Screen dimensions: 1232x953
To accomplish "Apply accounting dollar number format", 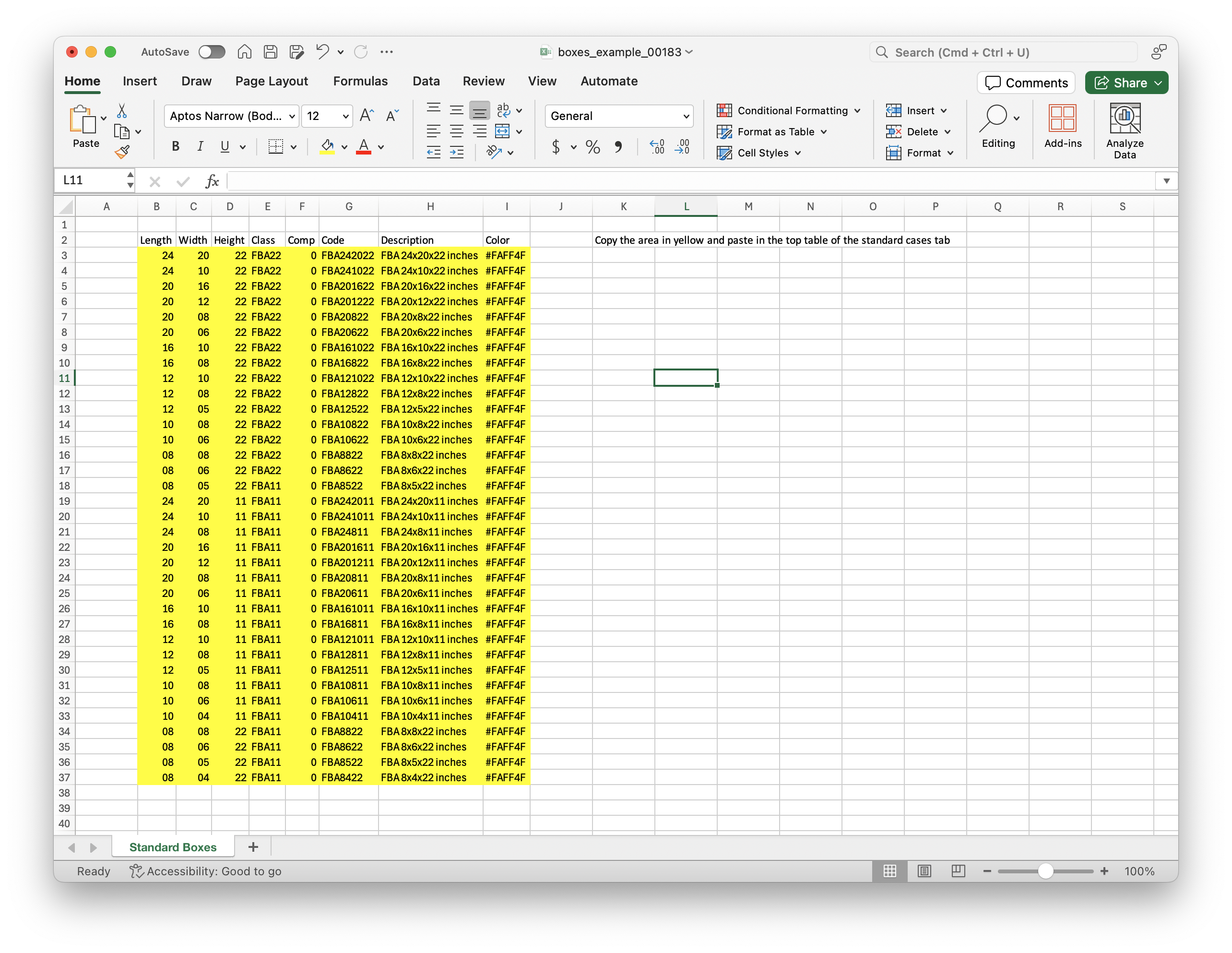I will [556, 147].
